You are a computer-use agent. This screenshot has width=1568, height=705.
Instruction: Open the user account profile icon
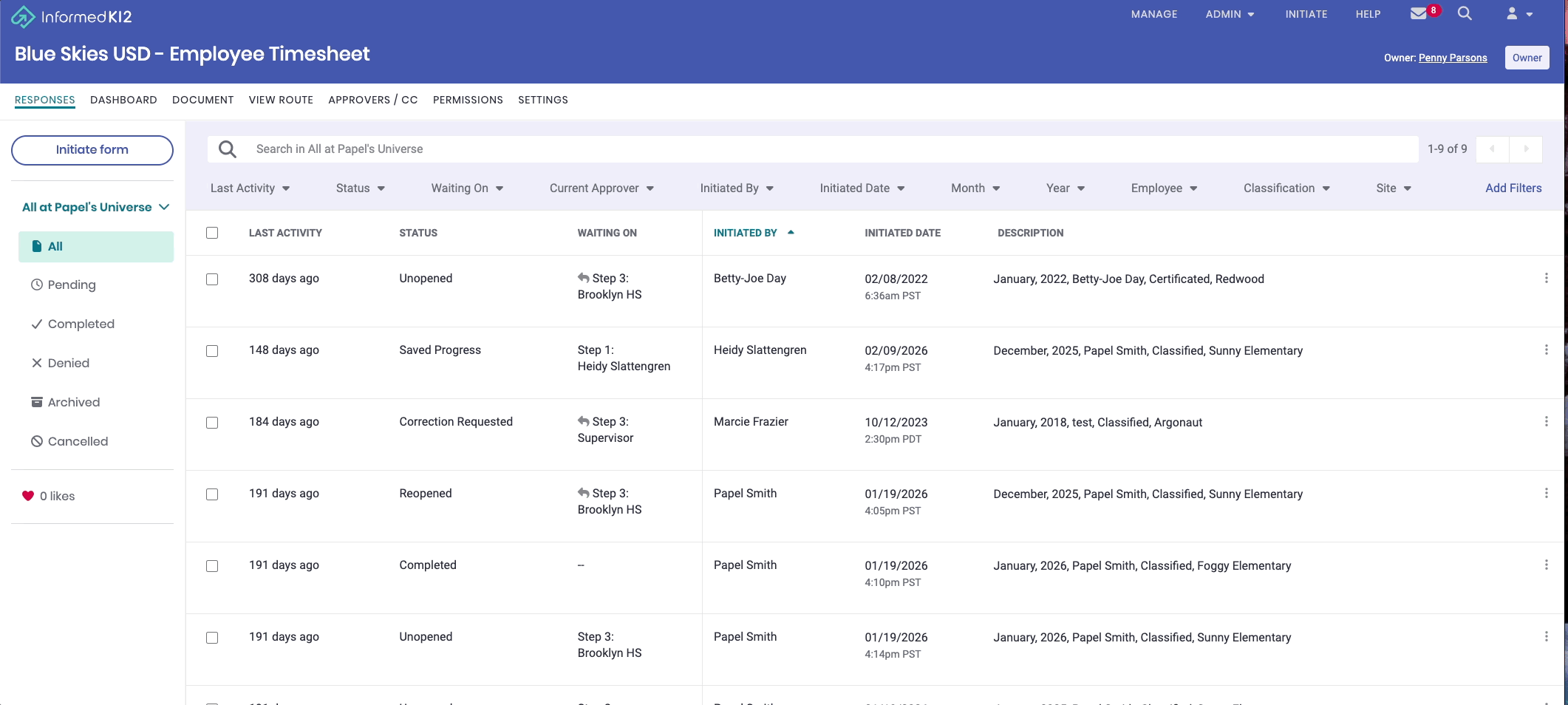click(1519, 14)
